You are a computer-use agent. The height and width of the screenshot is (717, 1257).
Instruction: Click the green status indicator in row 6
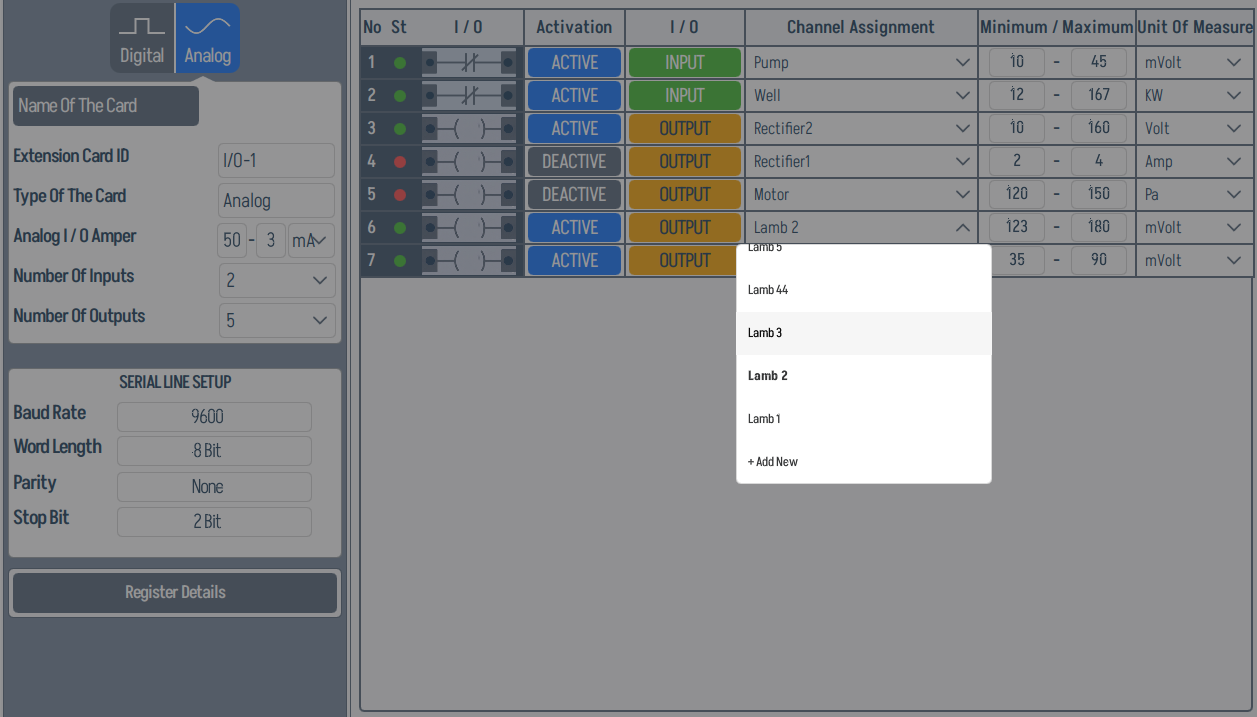pos(400,228)
